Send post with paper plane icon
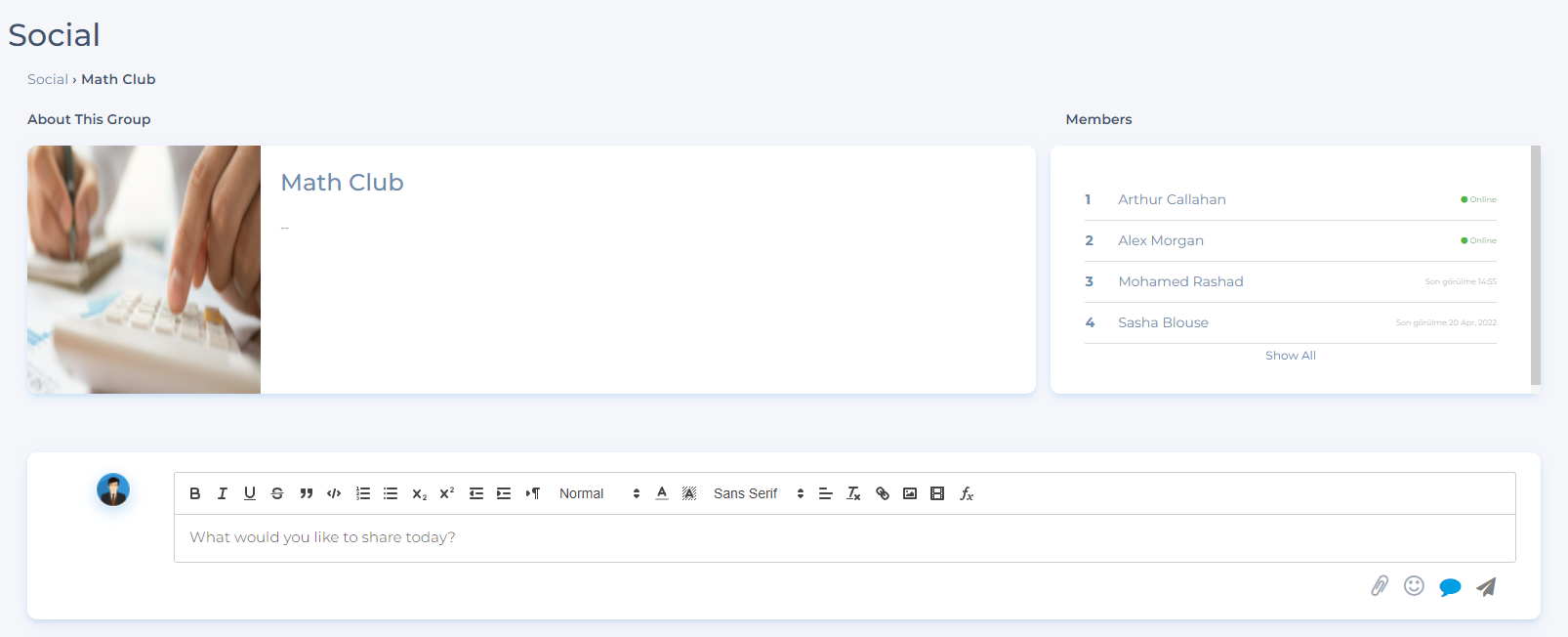The height and width of the screenshot is (637, 1568). [1486, 587]
